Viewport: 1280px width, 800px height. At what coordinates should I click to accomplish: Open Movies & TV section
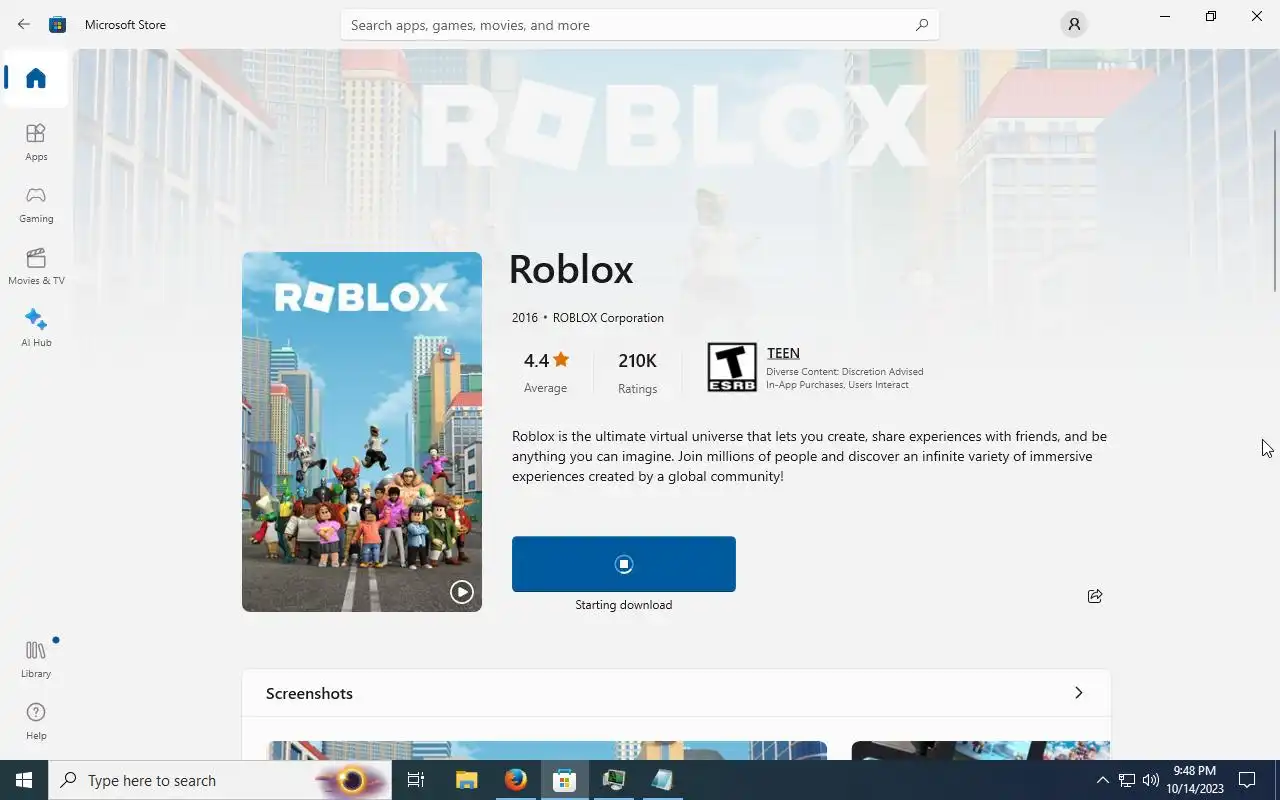coord(36,266)
